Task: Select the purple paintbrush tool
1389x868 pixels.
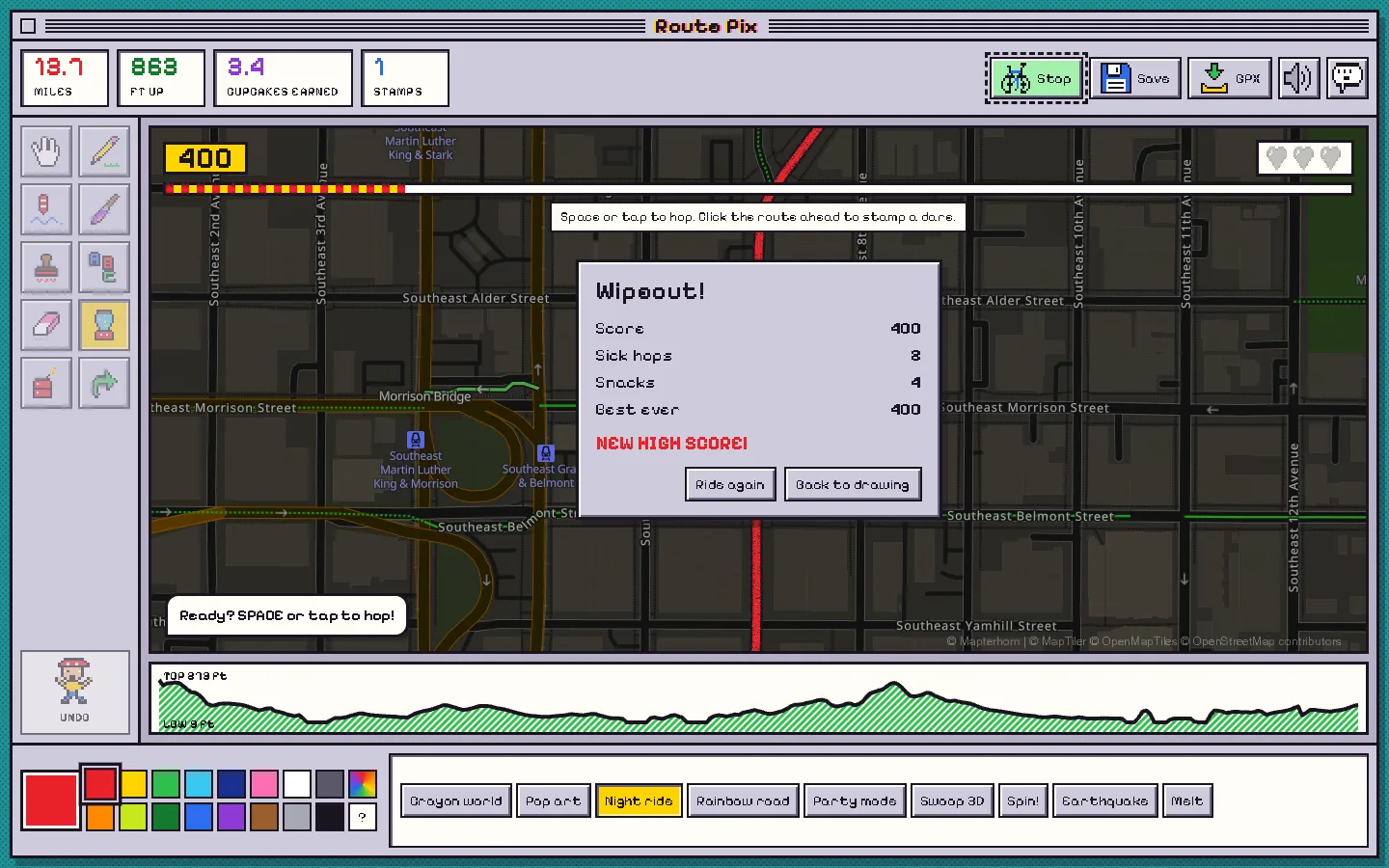Action: point(104,209)
